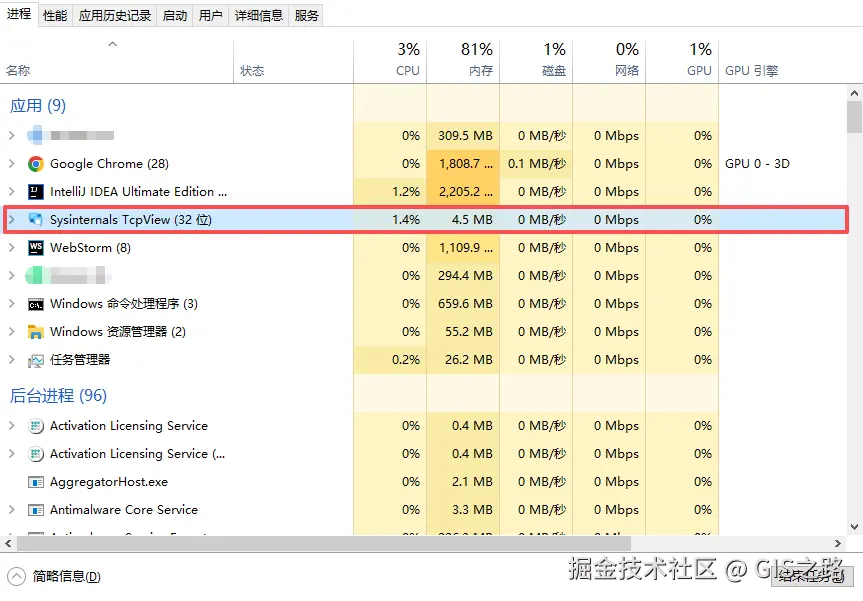Expand the first Activation Licensing Service row
This screenshot has width=863, height=601.
(x=12, y=425)
